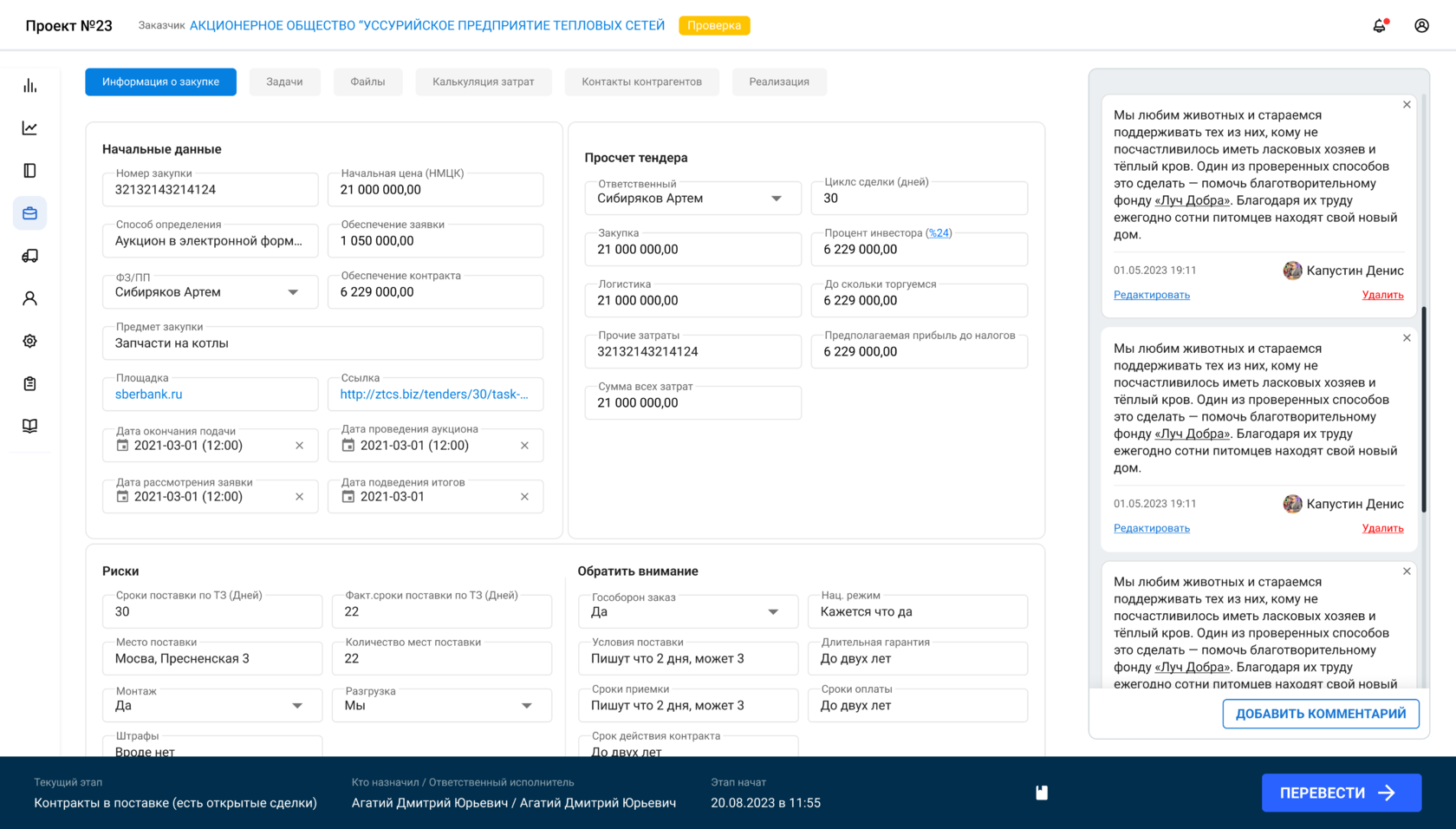Click the Обеспечение заявки field
Screen dimensions: 1456x829
tap(436, 241)
